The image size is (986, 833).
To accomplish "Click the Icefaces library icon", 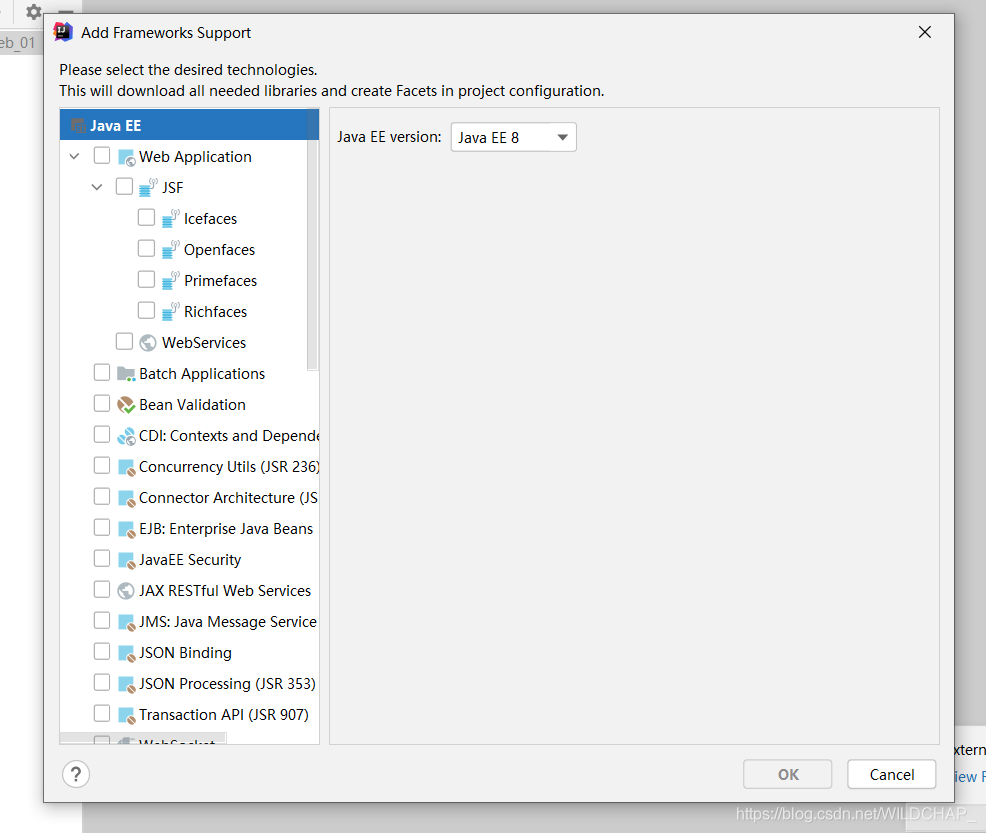I will click(x=170, y=218).
